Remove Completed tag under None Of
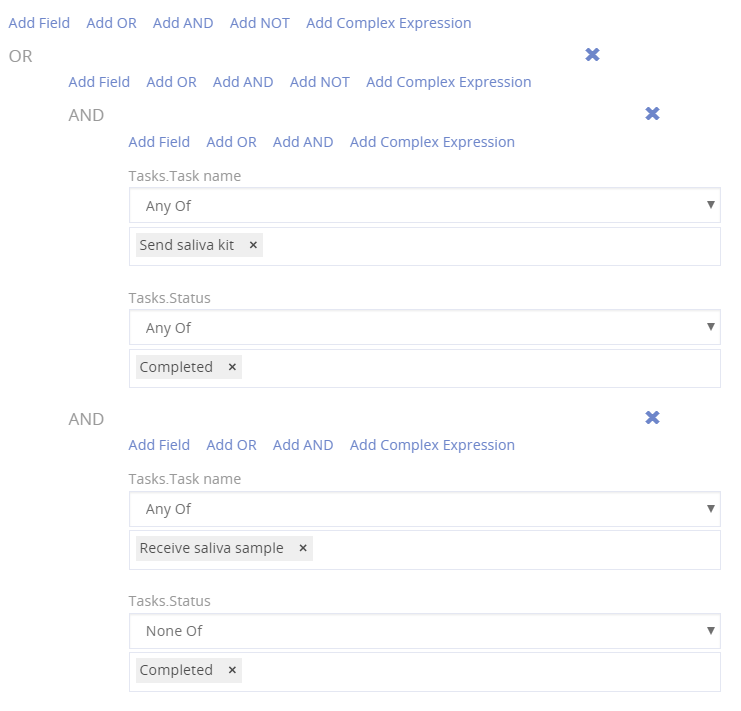741x711 pixels. point(232,670)
